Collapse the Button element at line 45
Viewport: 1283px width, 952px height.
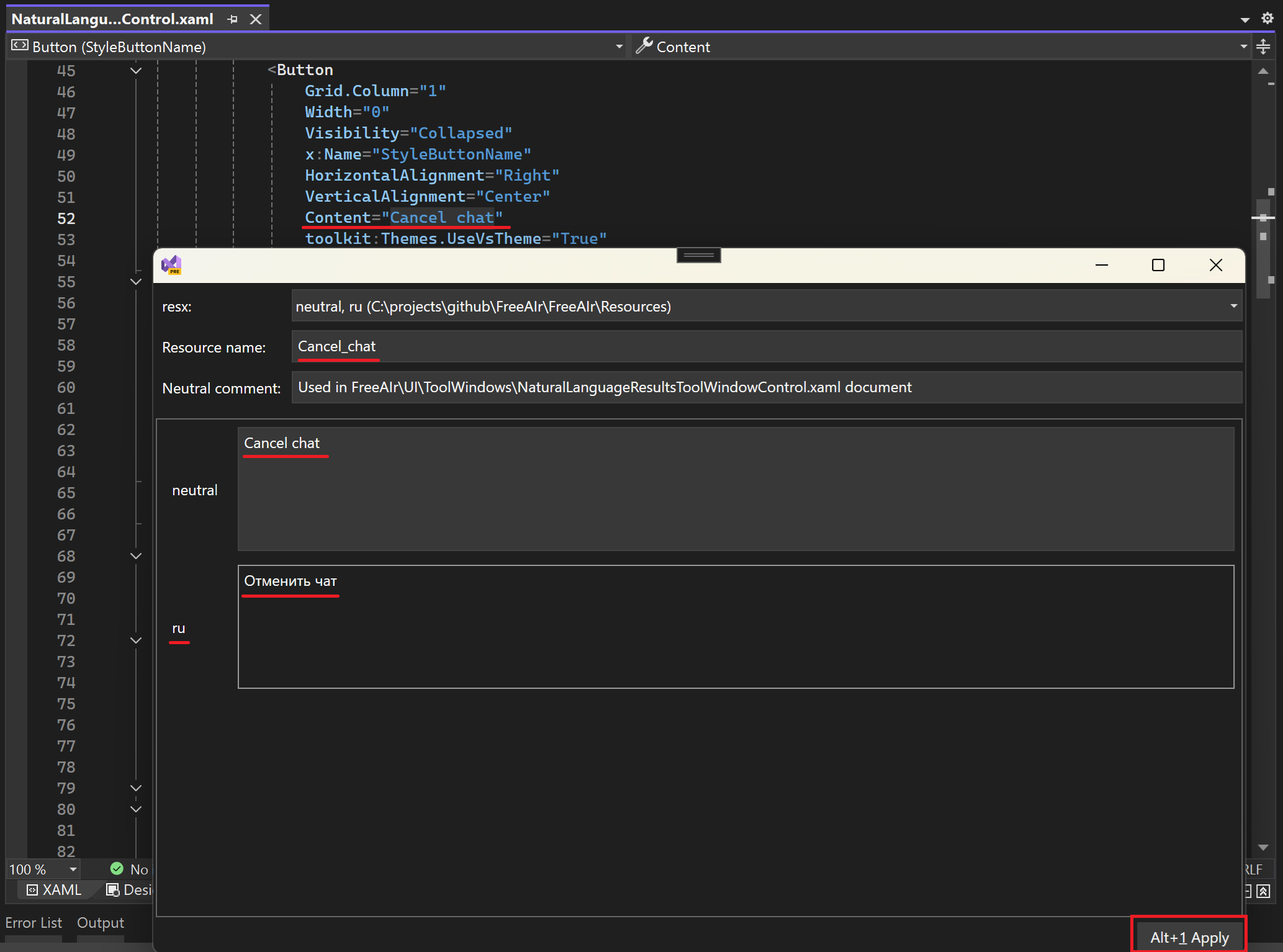point(136,71)
